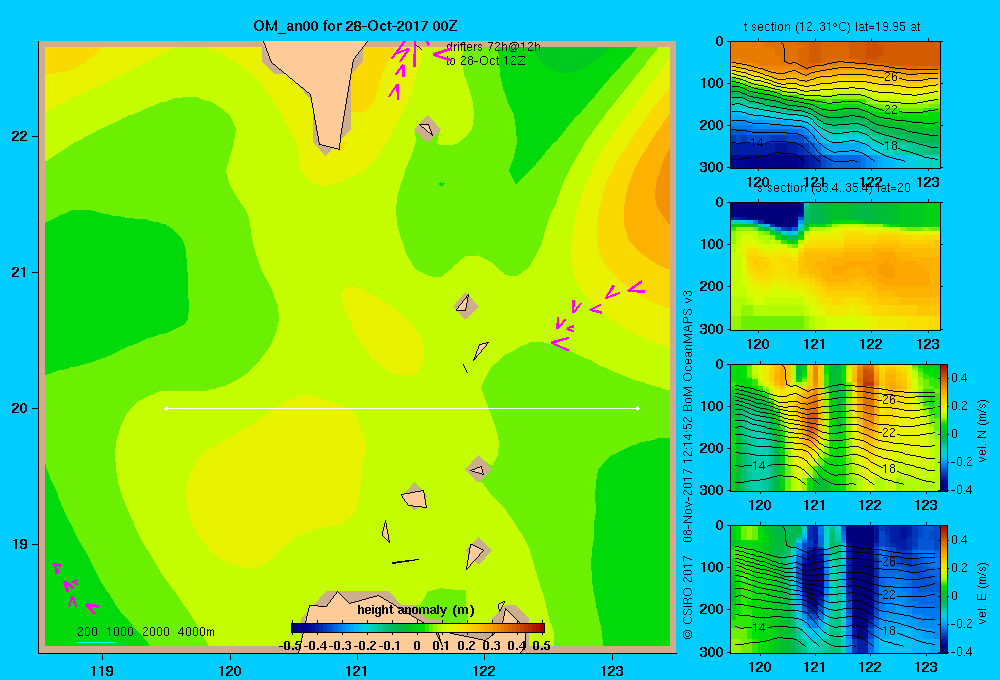Click the "0.5" tick on the height anomaly bar
This screenshot has height=680, width=1000.
pyautogui.click(x=541, y=646)
